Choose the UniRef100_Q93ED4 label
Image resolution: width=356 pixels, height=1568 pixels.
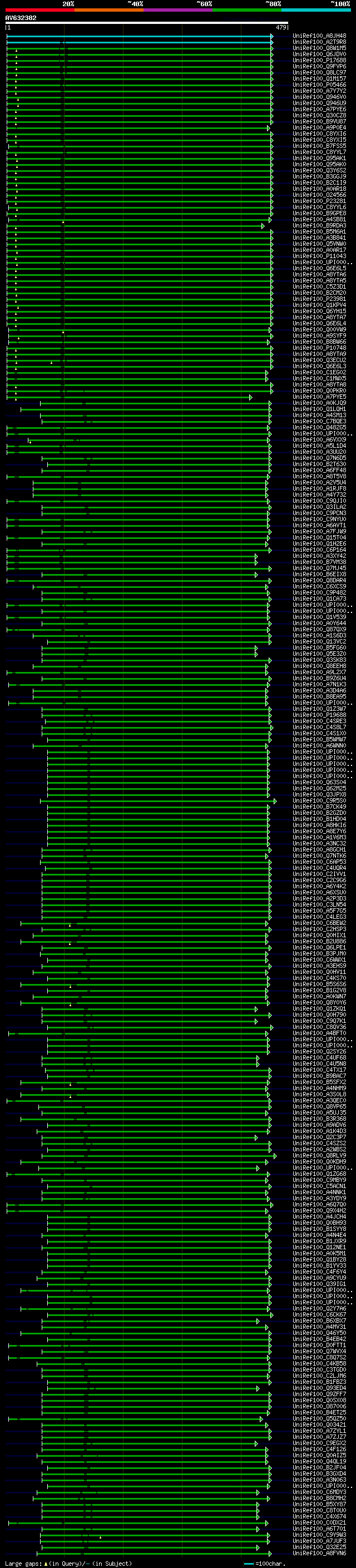[x=319, y=1389]
